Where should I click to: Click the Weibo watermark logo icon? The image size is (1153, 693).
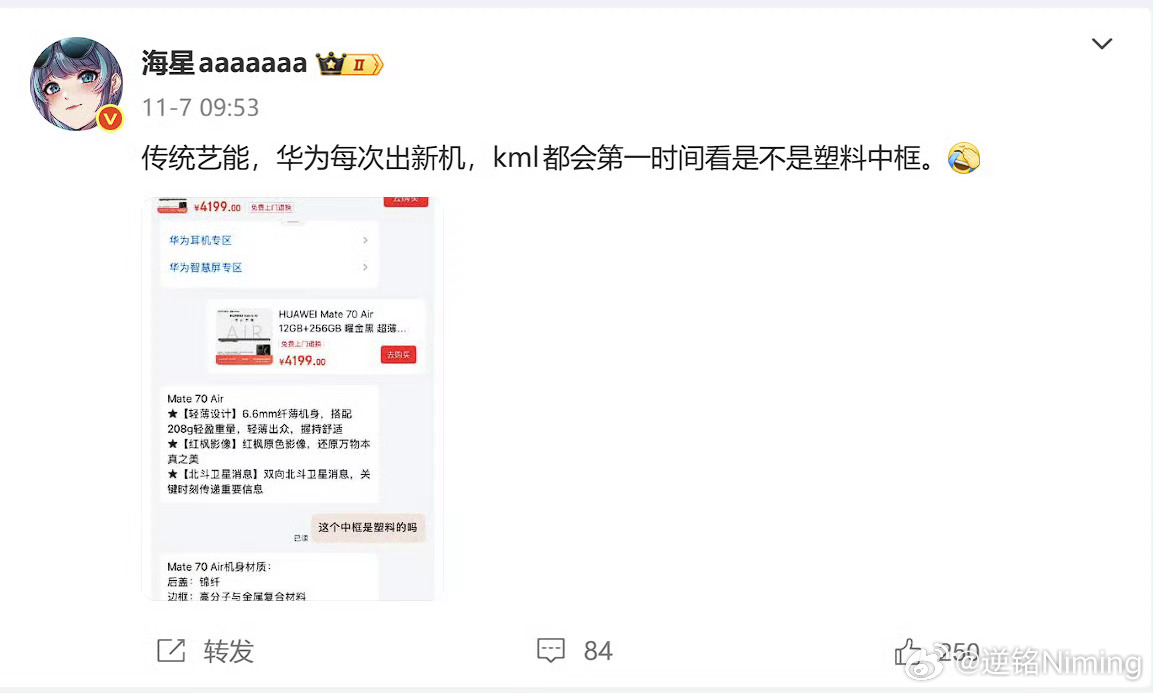[x=924, y=664]
